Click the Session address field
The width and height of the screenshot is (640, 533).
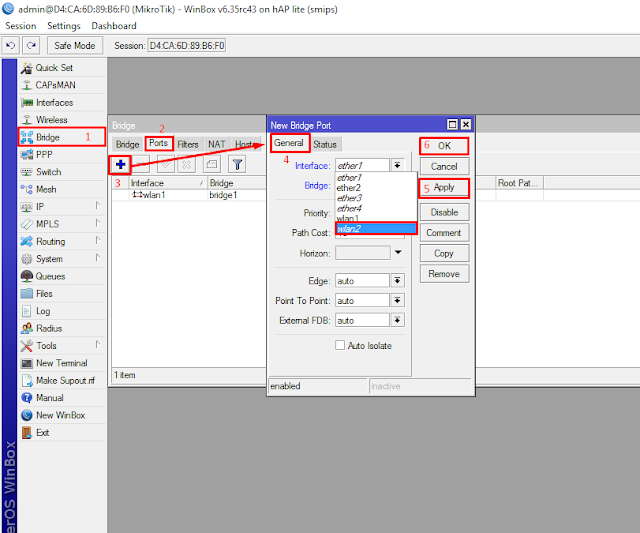(x=187, y=45)
